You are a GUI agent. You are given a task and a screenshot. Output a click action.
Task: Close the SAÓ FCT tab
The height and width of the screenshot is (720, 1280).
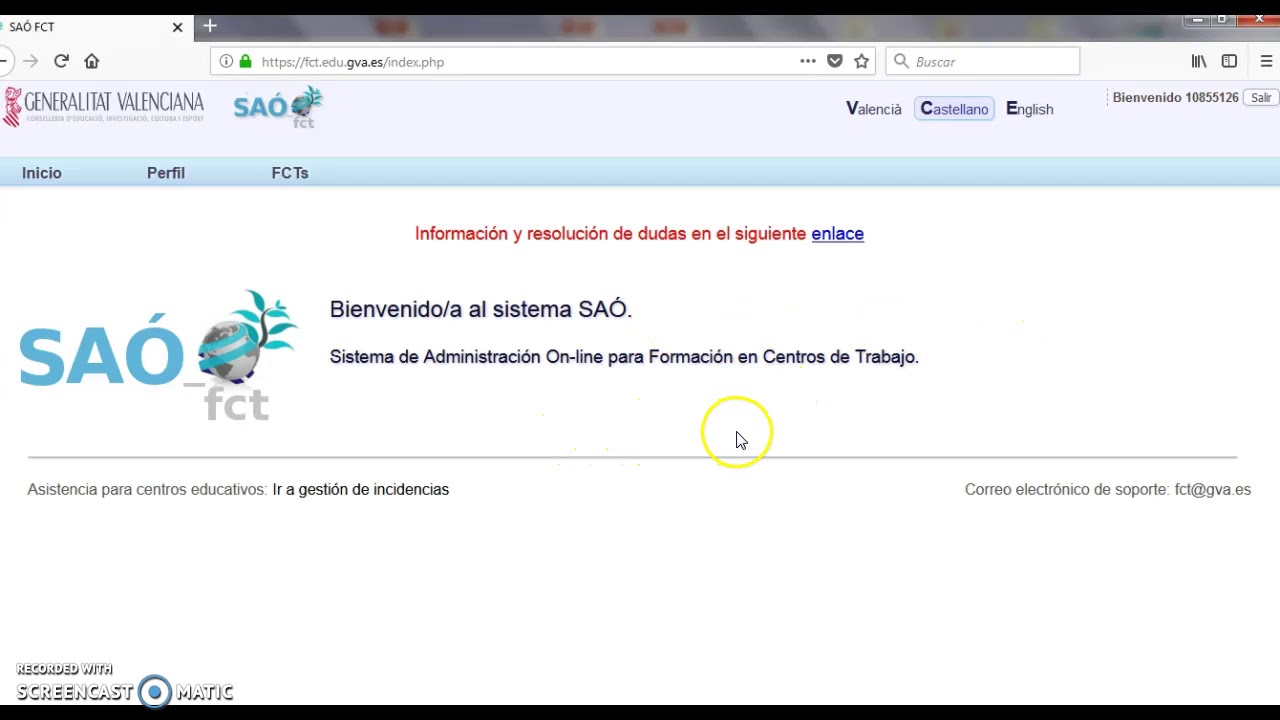178,27
